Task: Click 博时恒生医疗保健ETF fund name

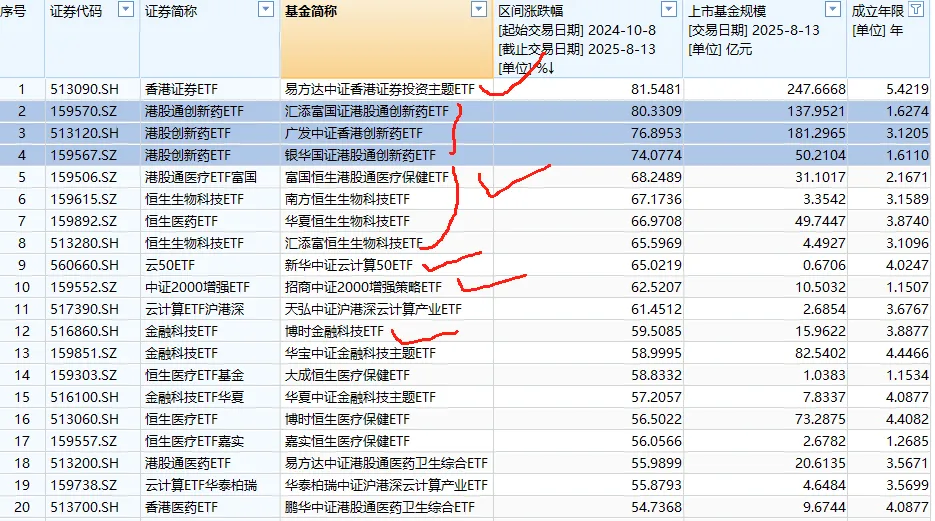Action: point(347,420)
